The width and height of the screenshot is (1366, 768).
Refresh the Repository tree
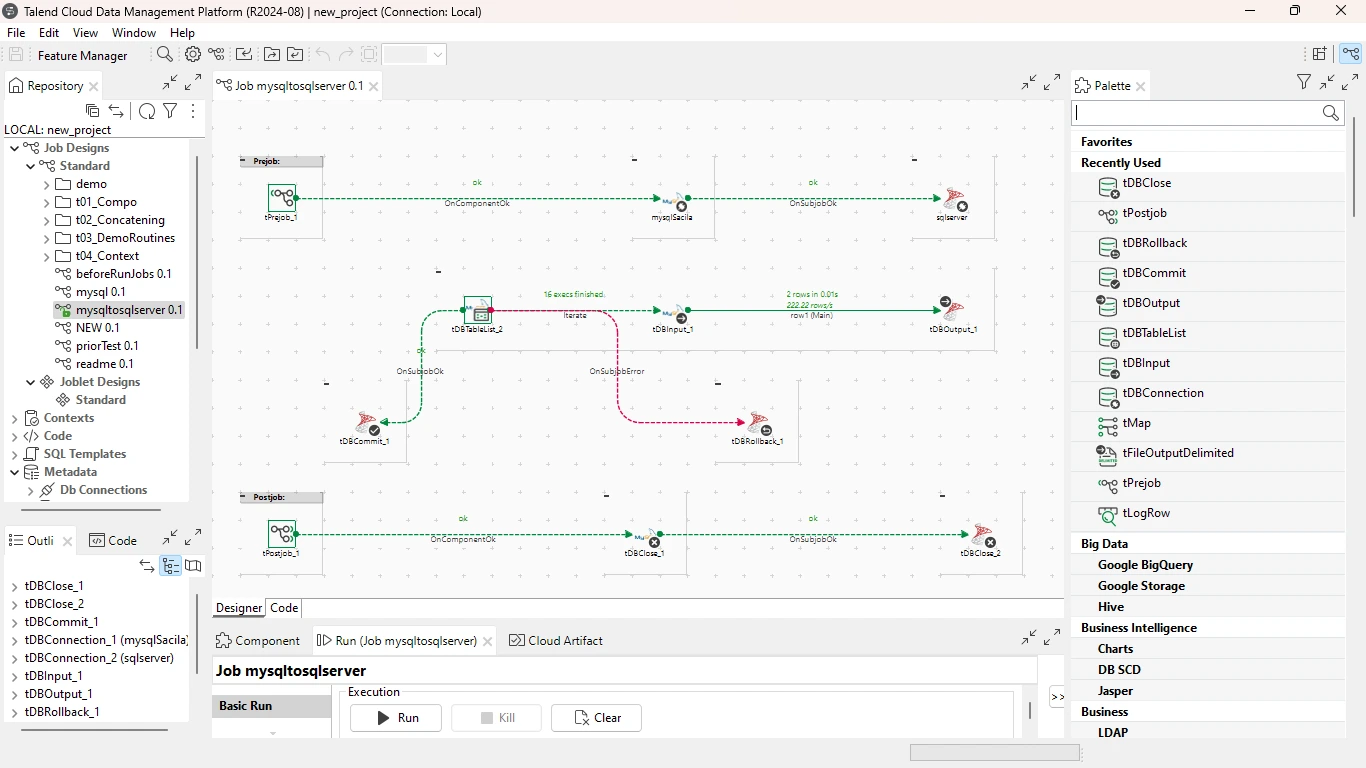(147, 111)
